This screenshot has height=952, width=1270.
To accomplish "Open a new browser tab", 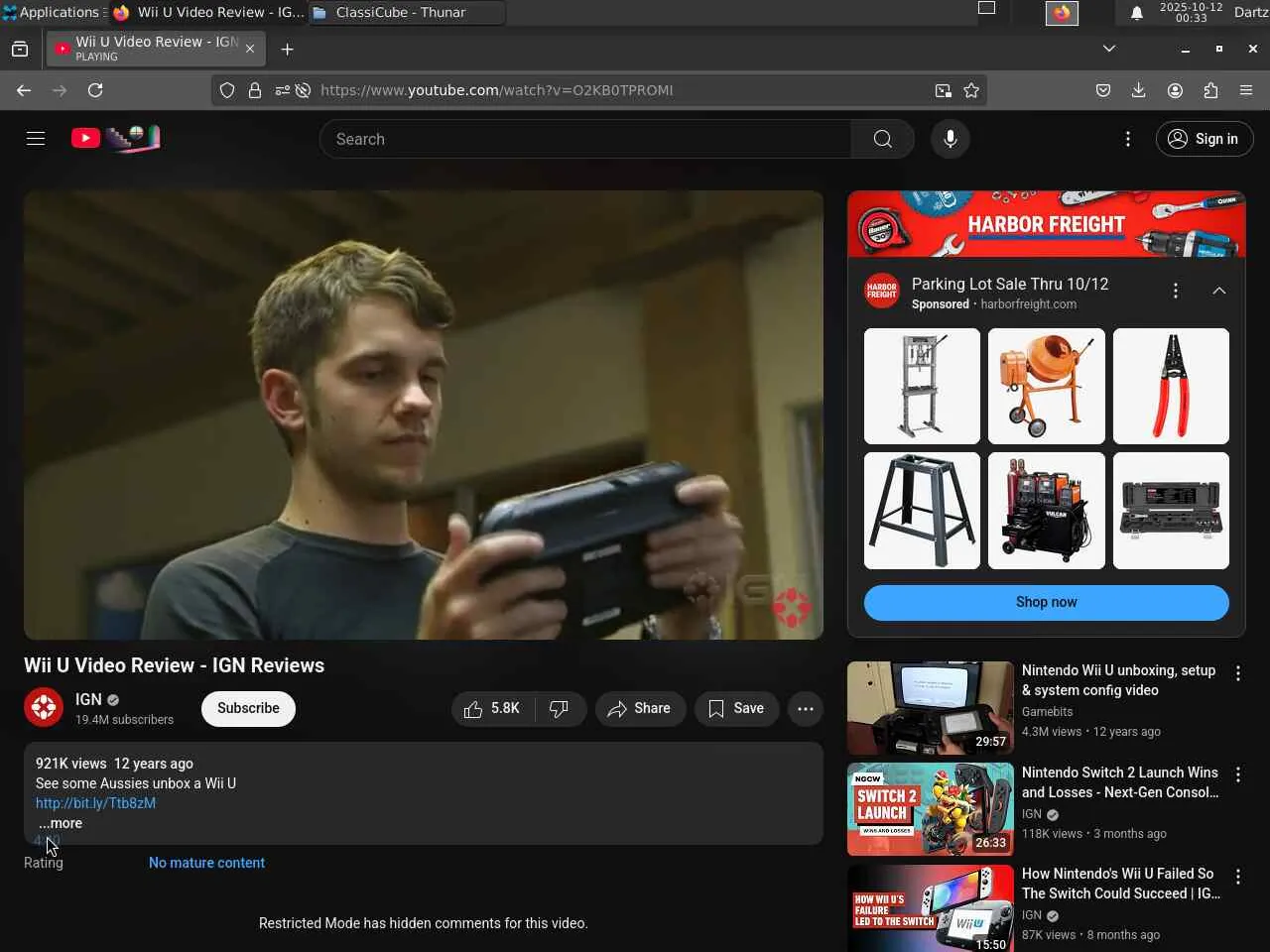I will (x=287, y=49).
